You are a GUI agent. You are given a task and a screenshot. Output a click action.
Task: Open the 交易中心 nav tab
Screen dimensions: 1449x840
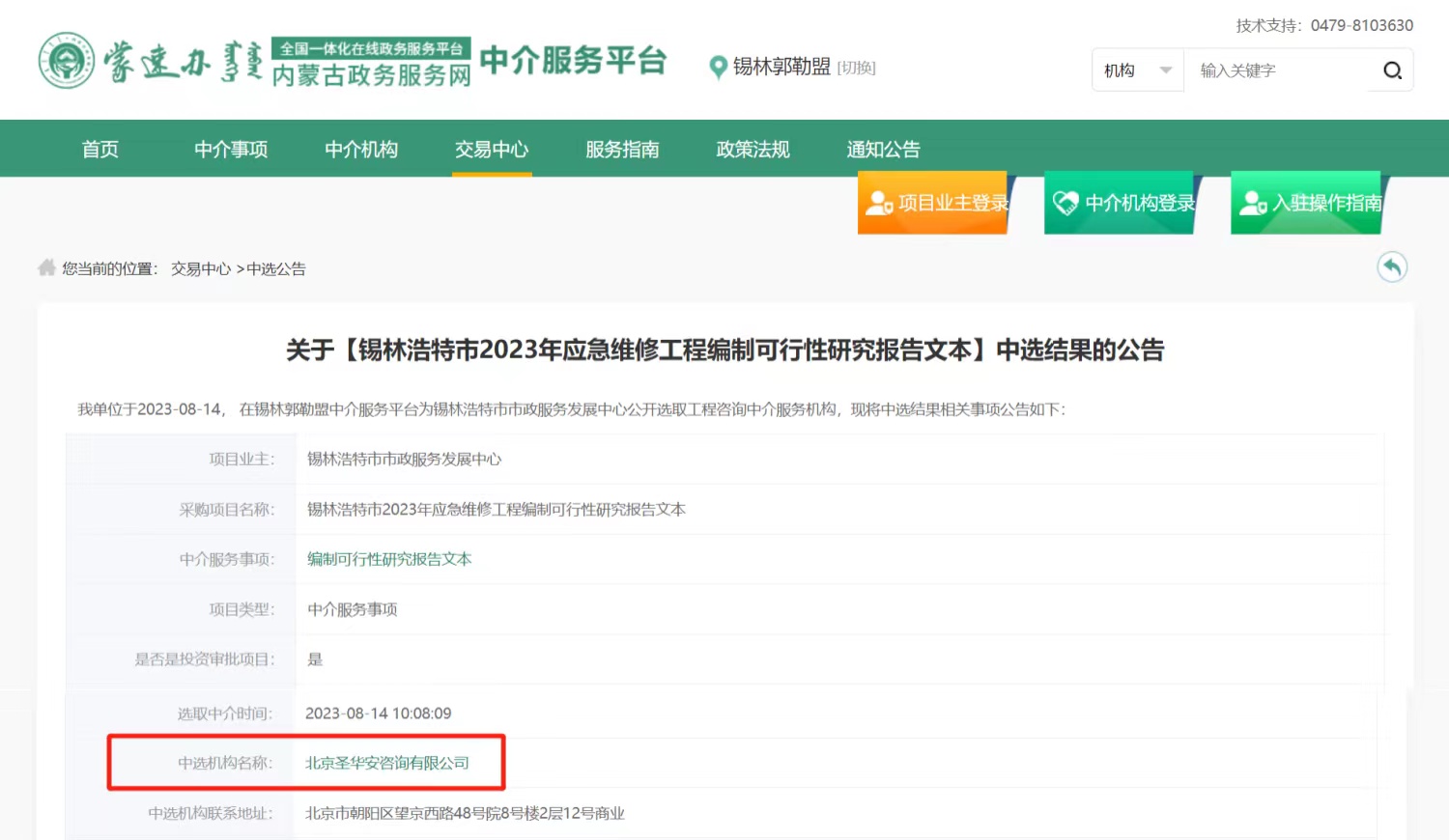(492, 149)
